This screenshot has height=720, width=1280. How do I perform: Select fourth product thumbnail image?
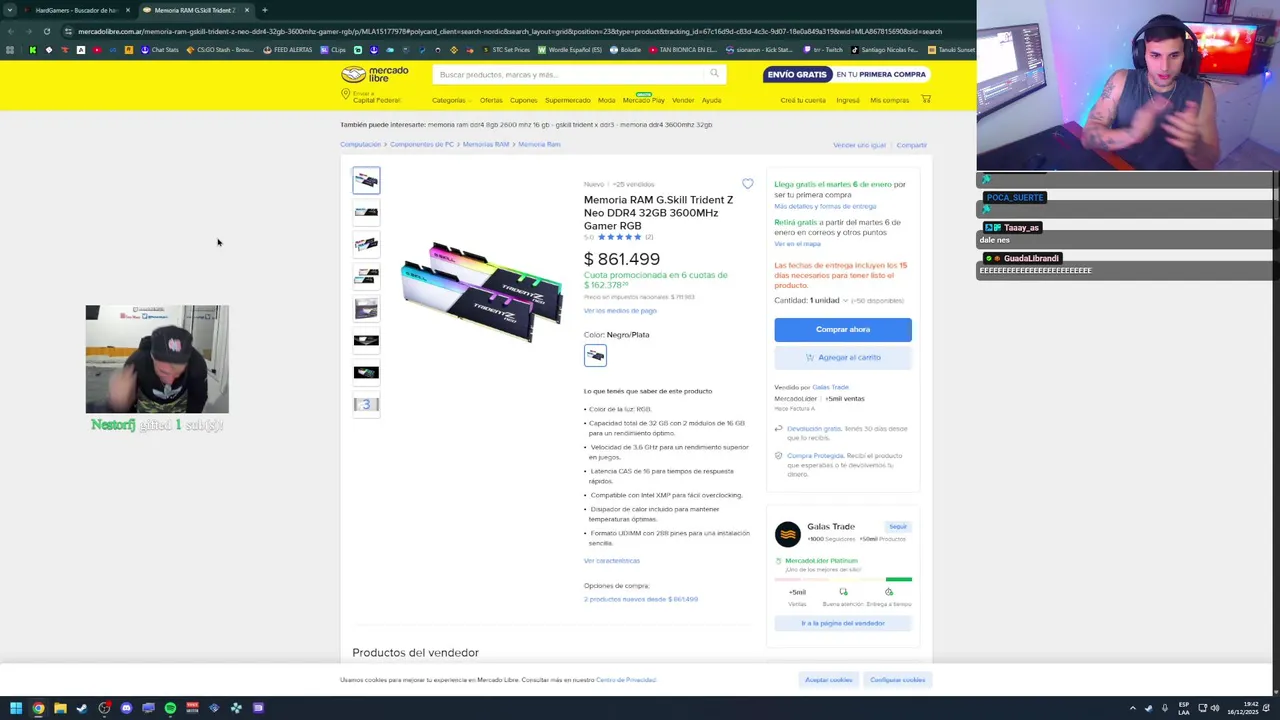(x=366, y=276)
